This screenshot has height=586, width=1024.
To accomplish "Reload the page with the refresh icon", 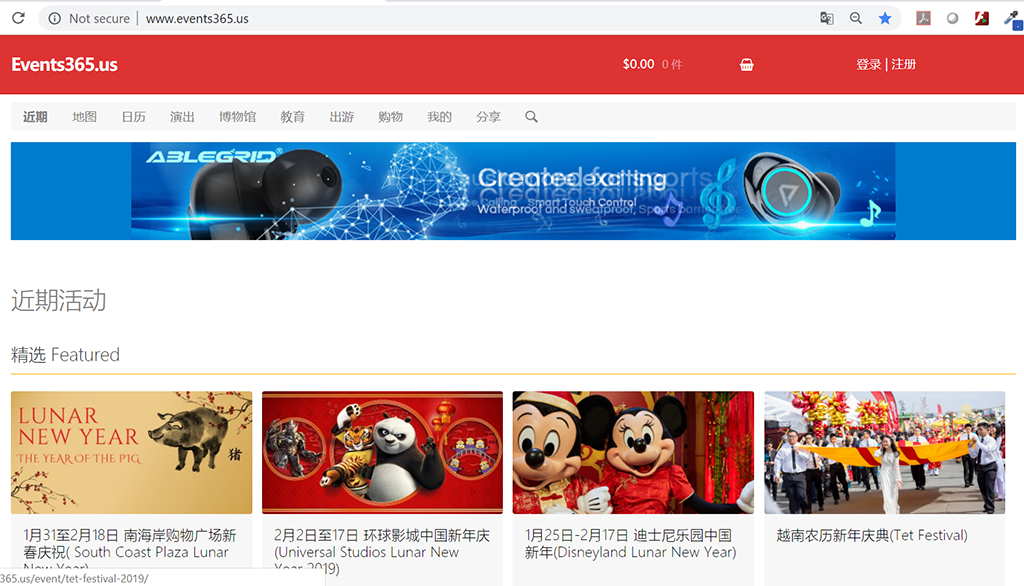I will [18, 18].
